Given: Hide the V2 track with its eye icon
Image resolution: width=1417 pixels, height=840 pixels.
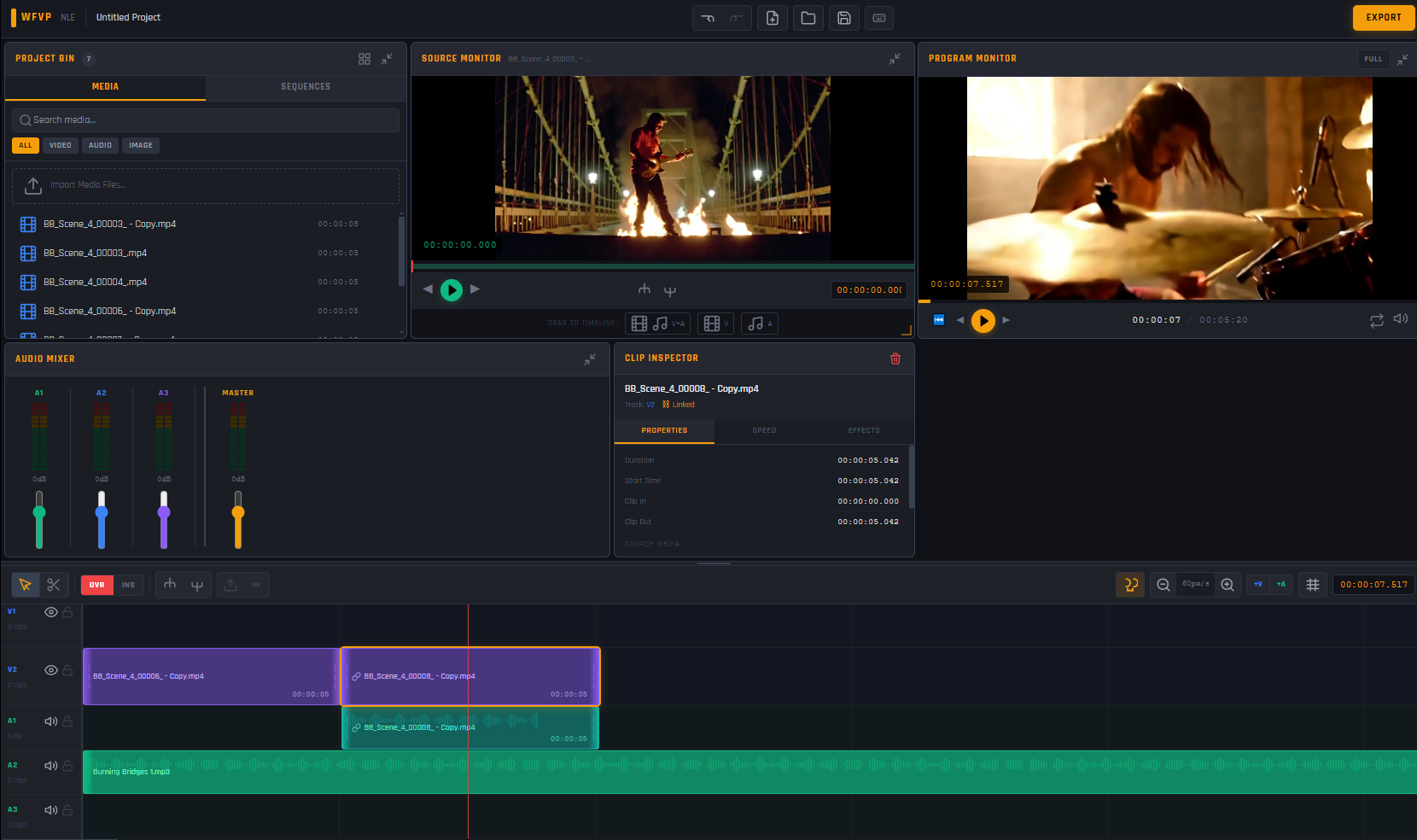Looking at the screenshot, I should 51,670.
